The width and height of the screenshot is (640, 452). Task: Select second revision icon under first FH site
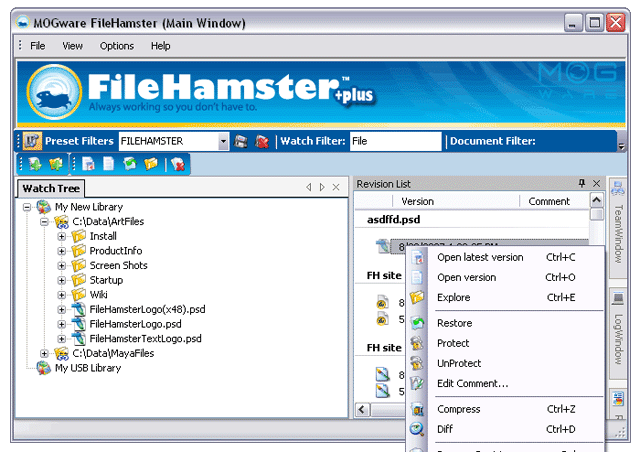(x=382, y=319)
